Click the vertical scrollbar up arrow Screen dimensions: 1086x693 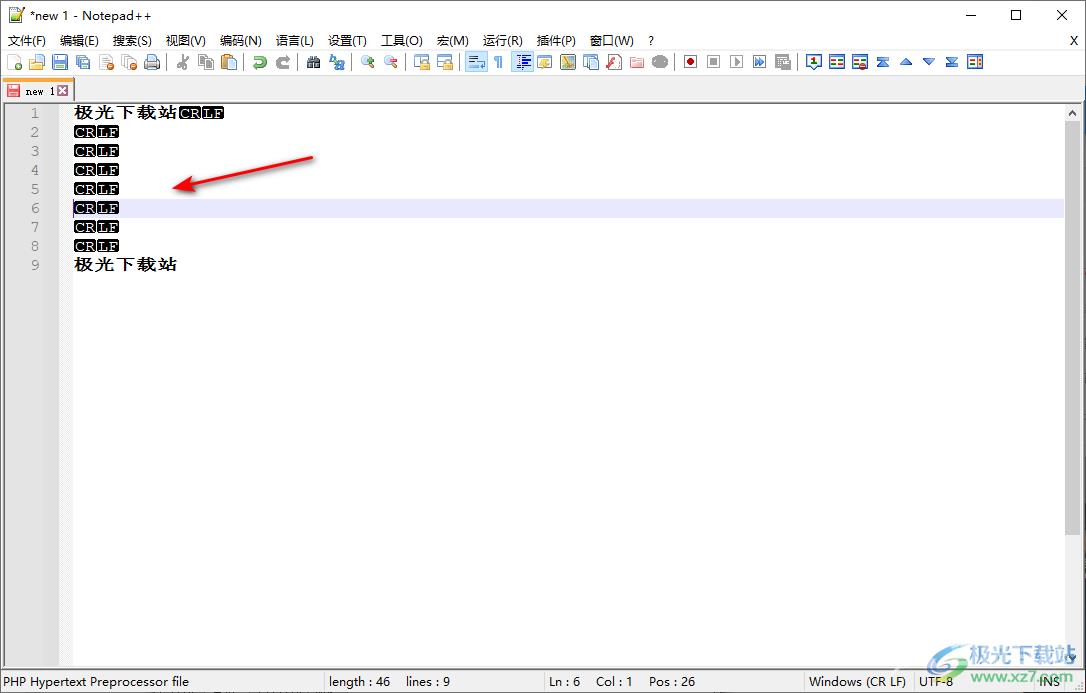1072,113
